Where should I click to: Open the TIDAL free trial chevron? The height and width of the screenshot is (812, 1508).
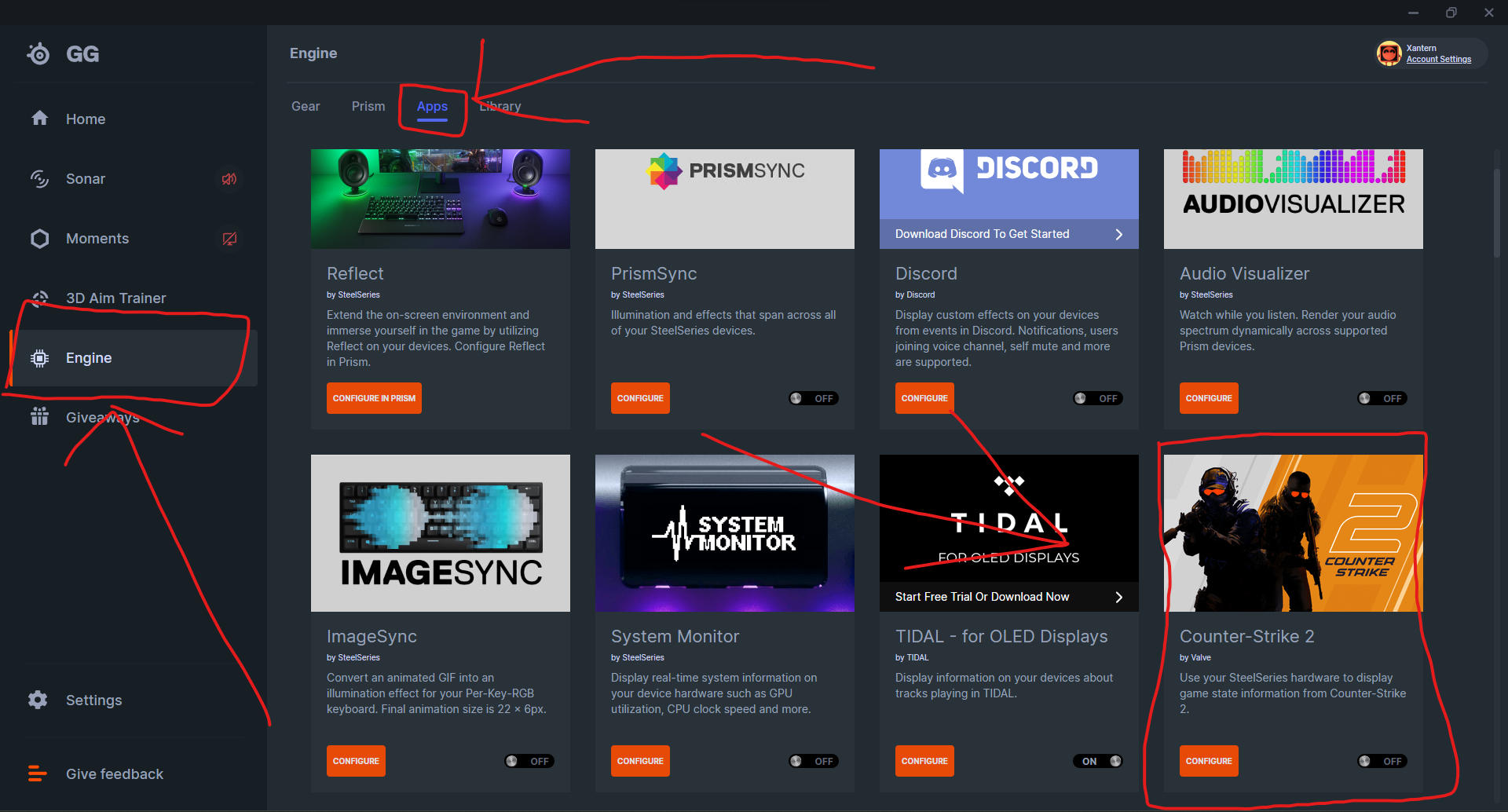[1119, 597]
